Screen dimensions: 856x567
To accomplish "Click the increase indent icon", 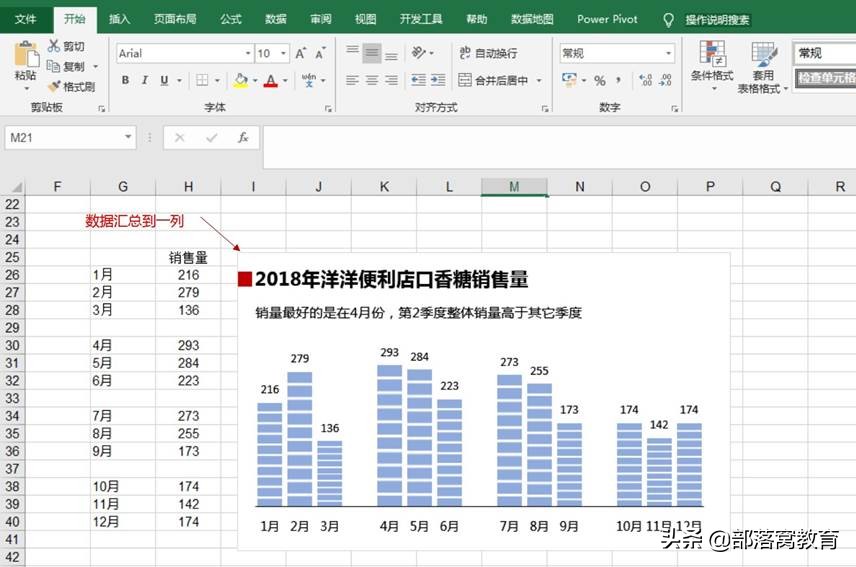I will 438,80.
